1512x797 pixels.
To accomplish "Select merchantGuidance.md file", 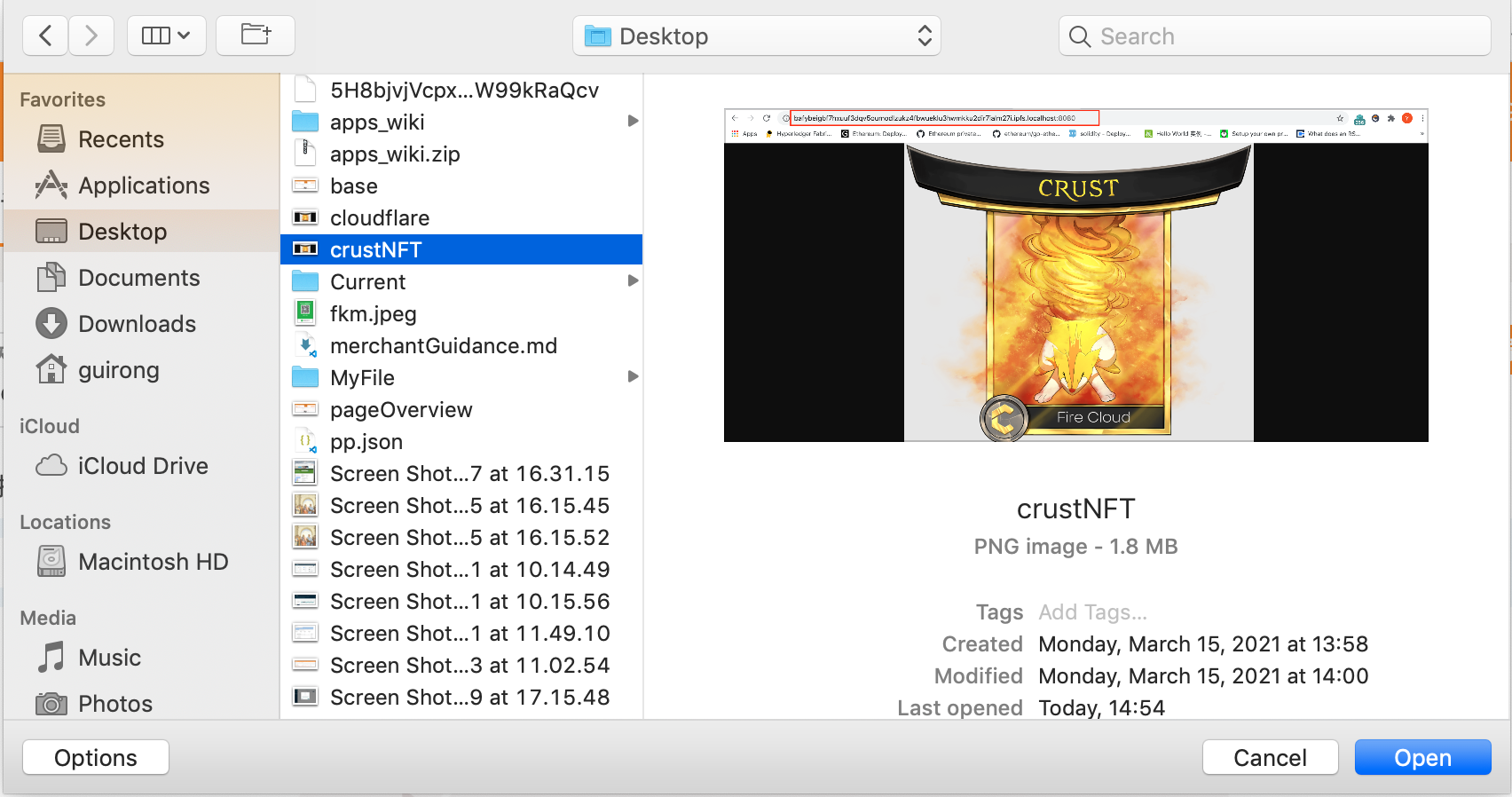I will [461, 346].
